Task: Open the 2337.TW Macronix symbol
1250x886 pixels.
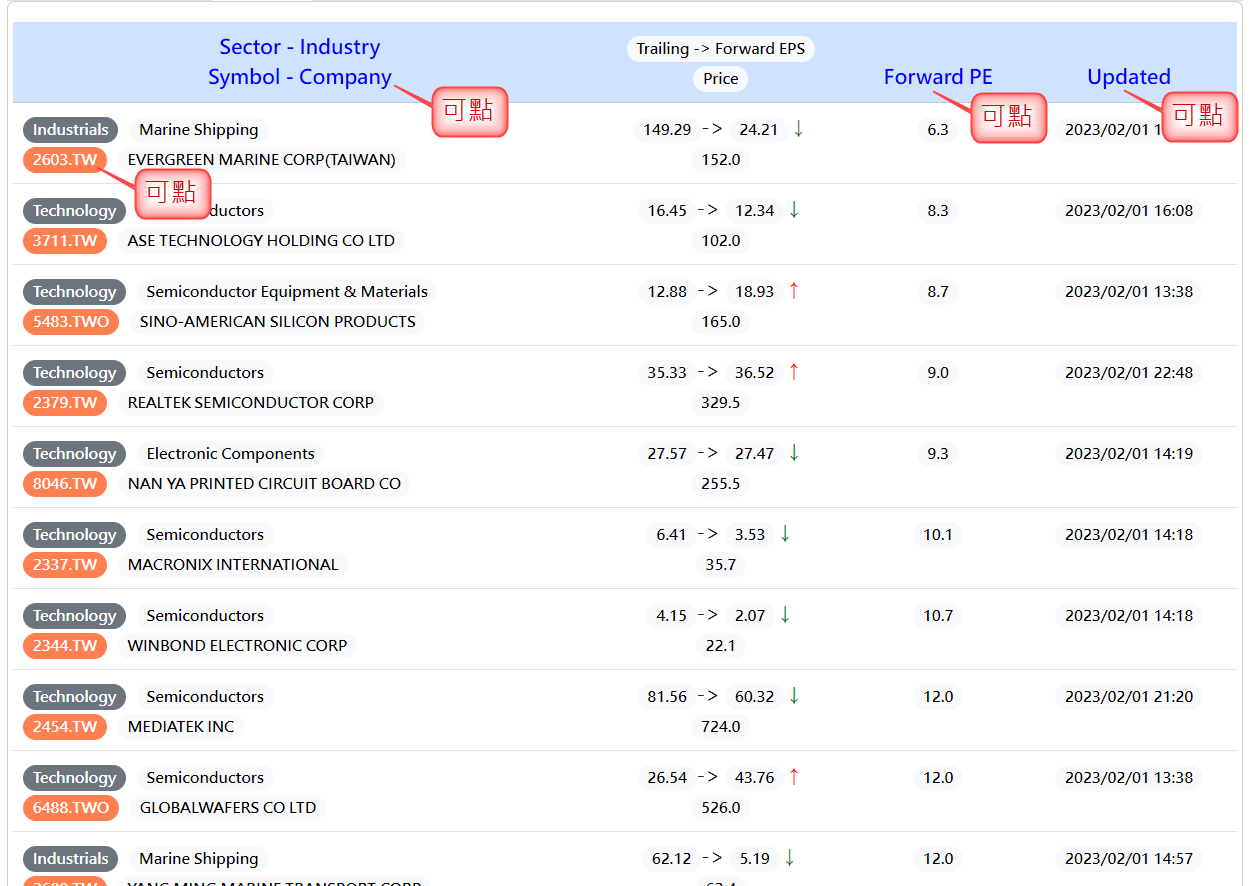Action: 64,565
